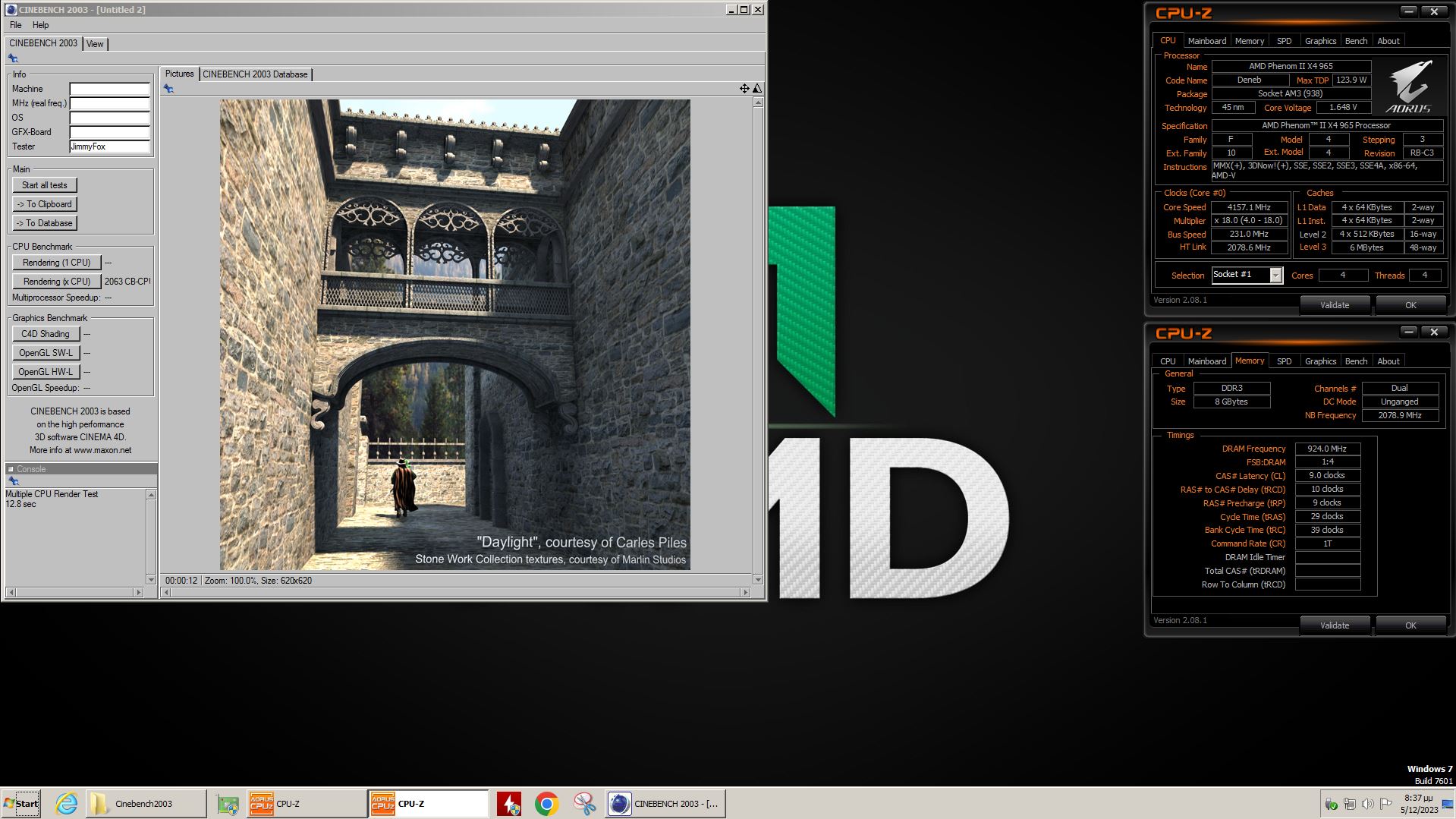Click the picture panel horizontal scrollbar right arrow
Viewport: 1456px width, 819px height.
click(x=745, y=593)
